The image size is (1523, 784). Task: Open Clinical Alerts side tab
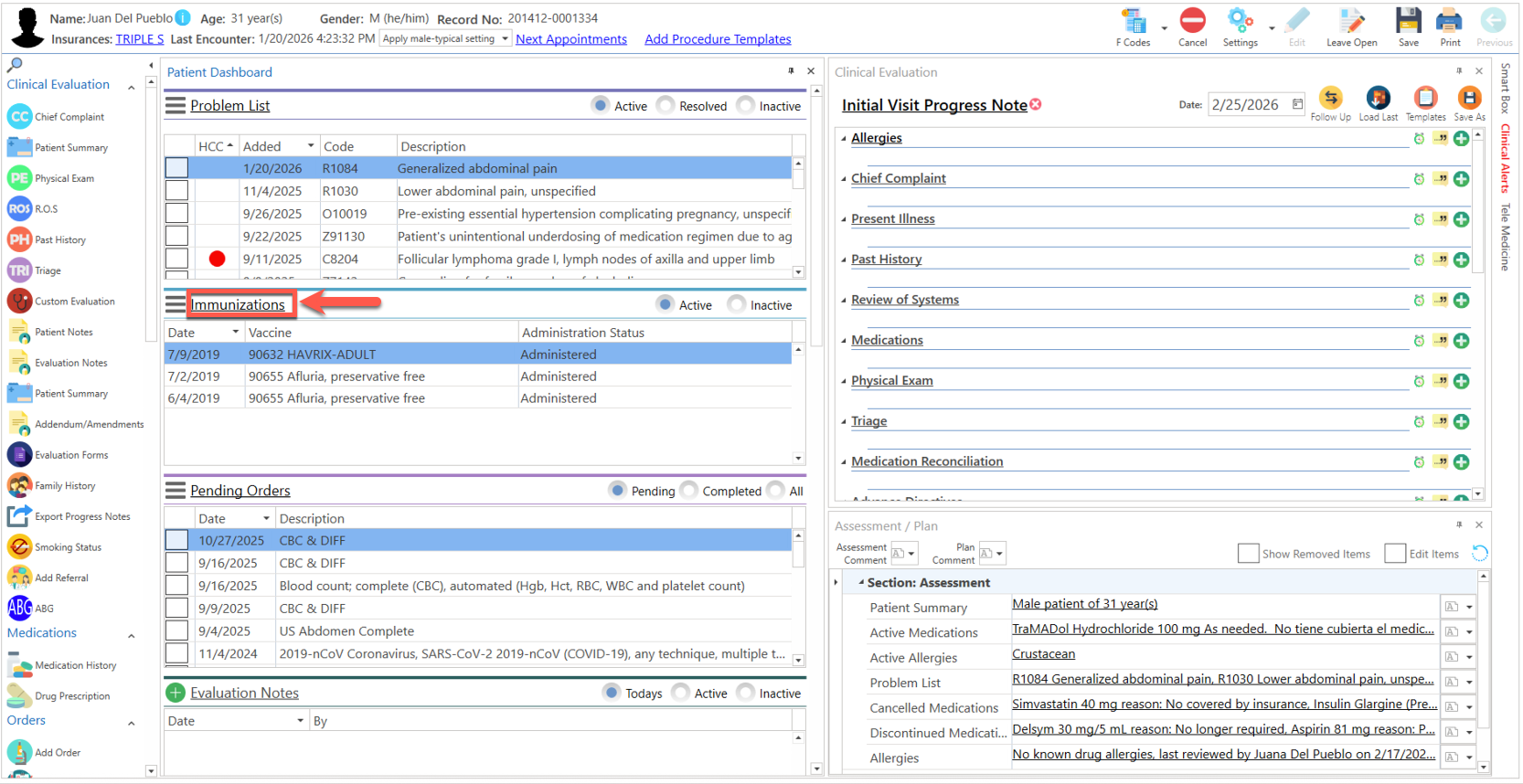click(1505, 158)
